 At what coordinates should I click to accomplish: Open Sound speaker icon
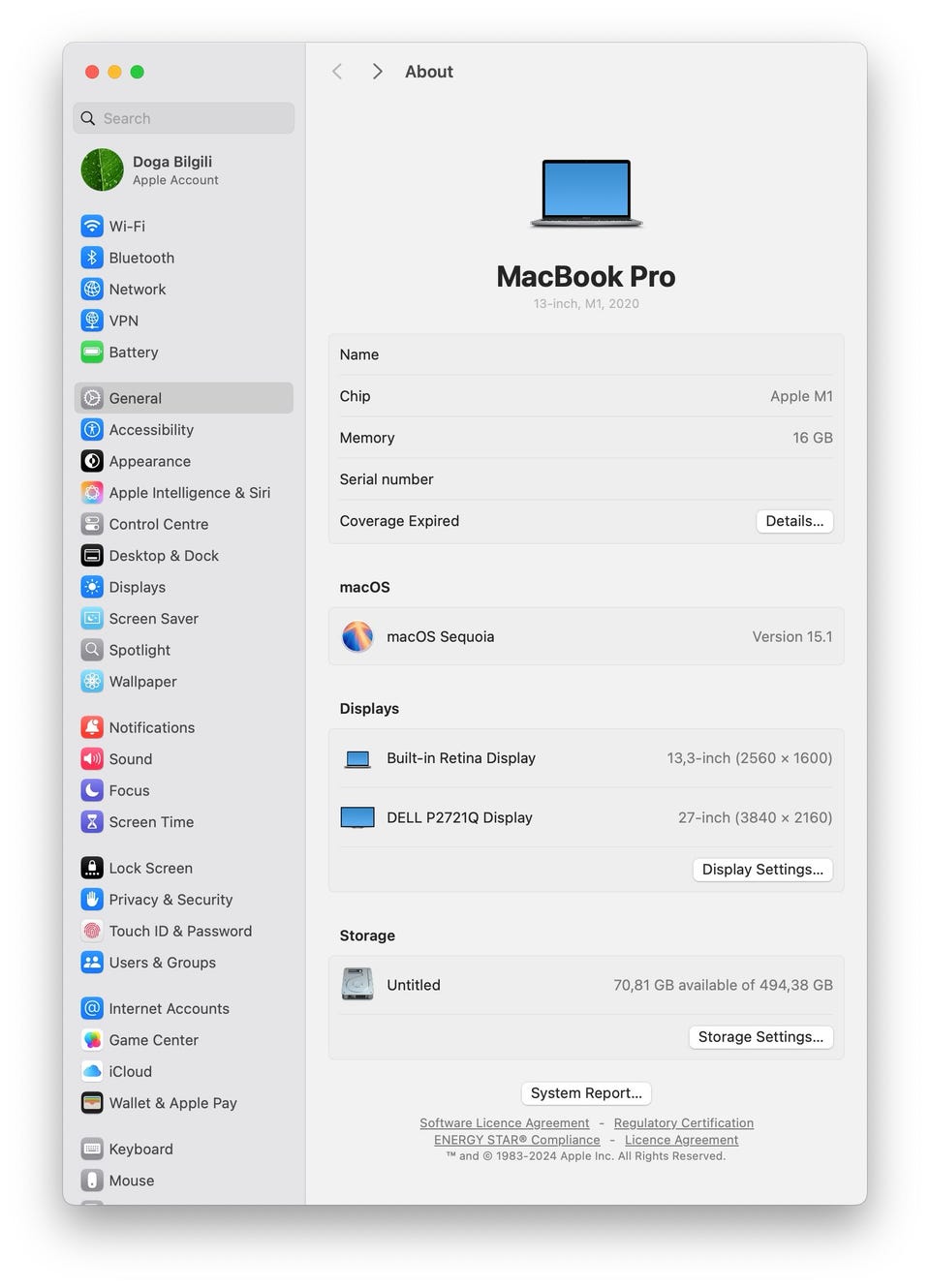(92, 758)
